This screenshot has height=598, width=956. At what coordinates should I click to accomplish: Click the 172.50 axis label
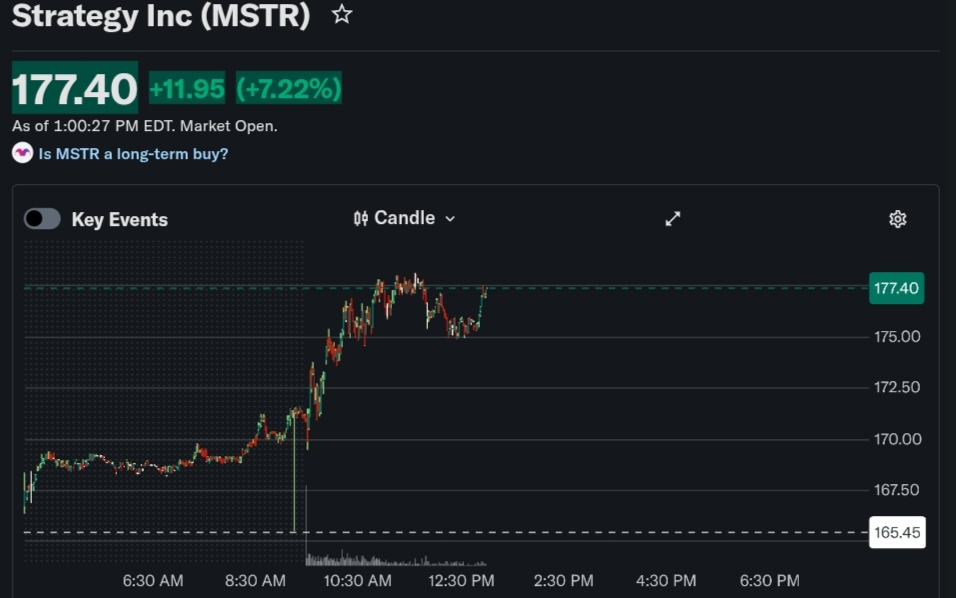[897, 387]
